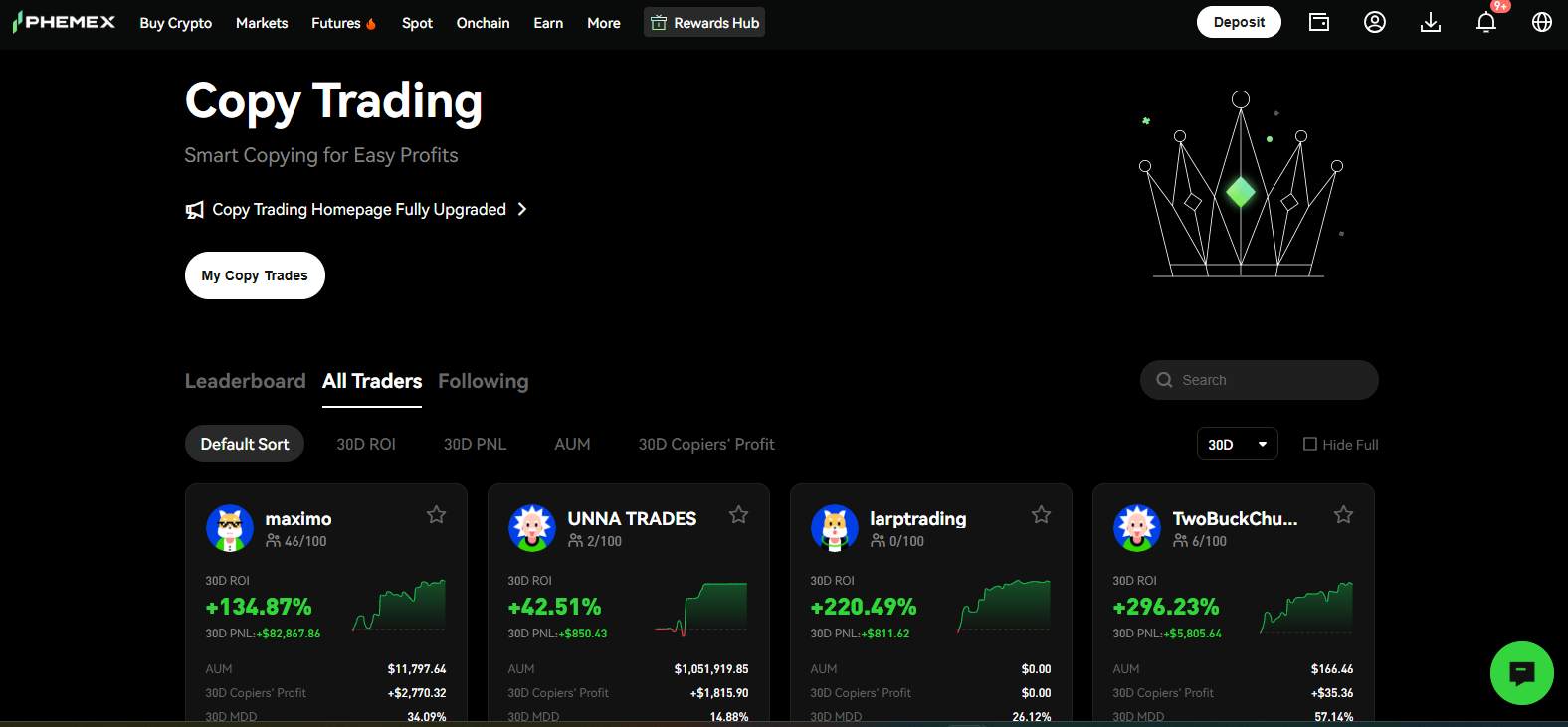The width and height of the screenshot is (1568, 727).
Task: Open the wallet icon in header
Action: [x=1319, y=22]
